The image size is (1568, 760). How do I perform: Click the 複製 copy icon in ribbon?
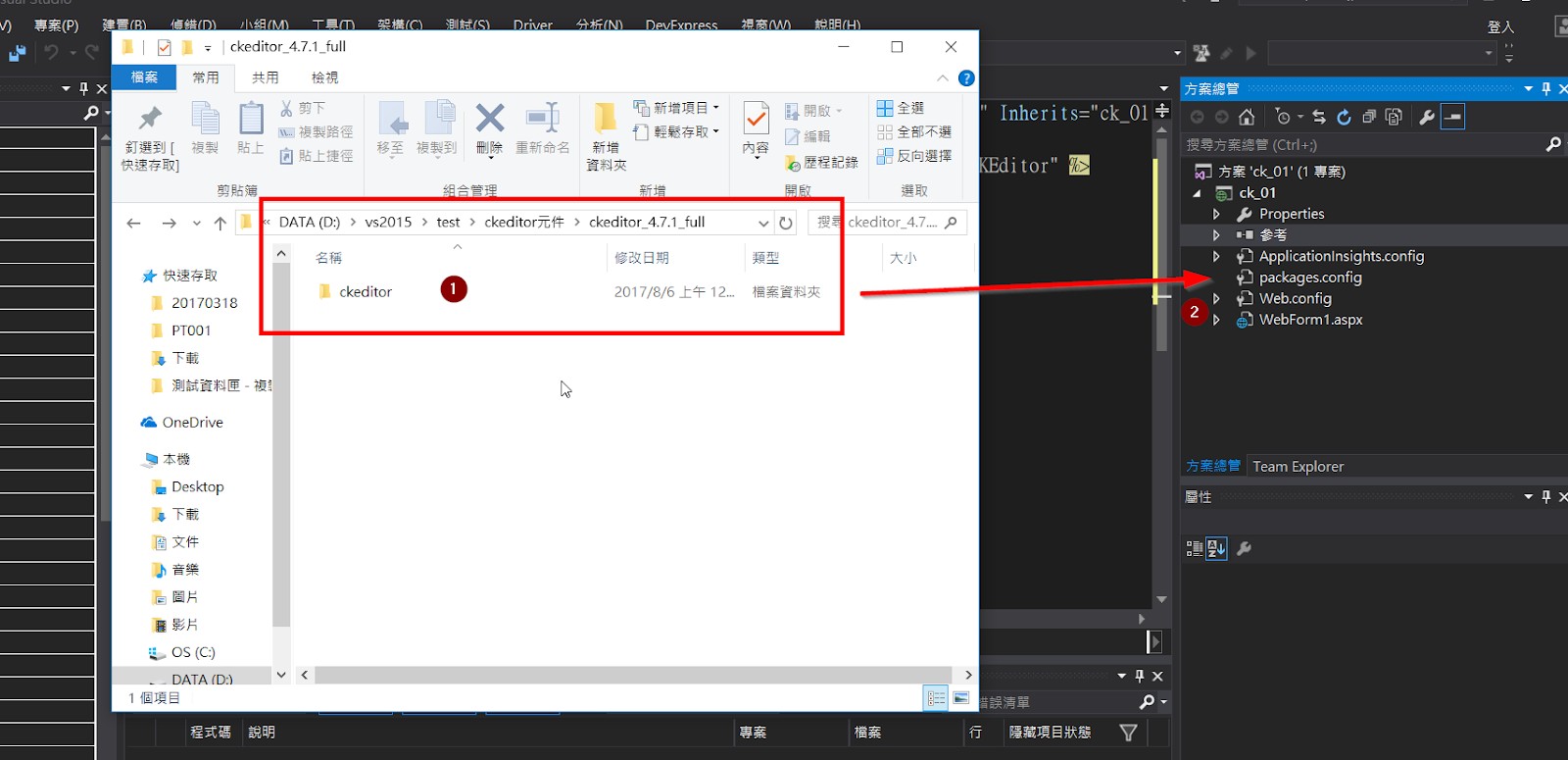pos(205,119)
